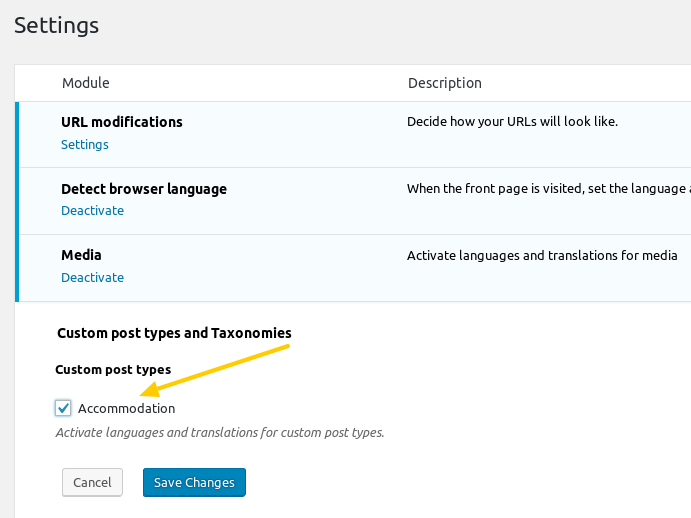Click the bold 'Custom post types' subheading
691x518 pixels.
point(113,370)
